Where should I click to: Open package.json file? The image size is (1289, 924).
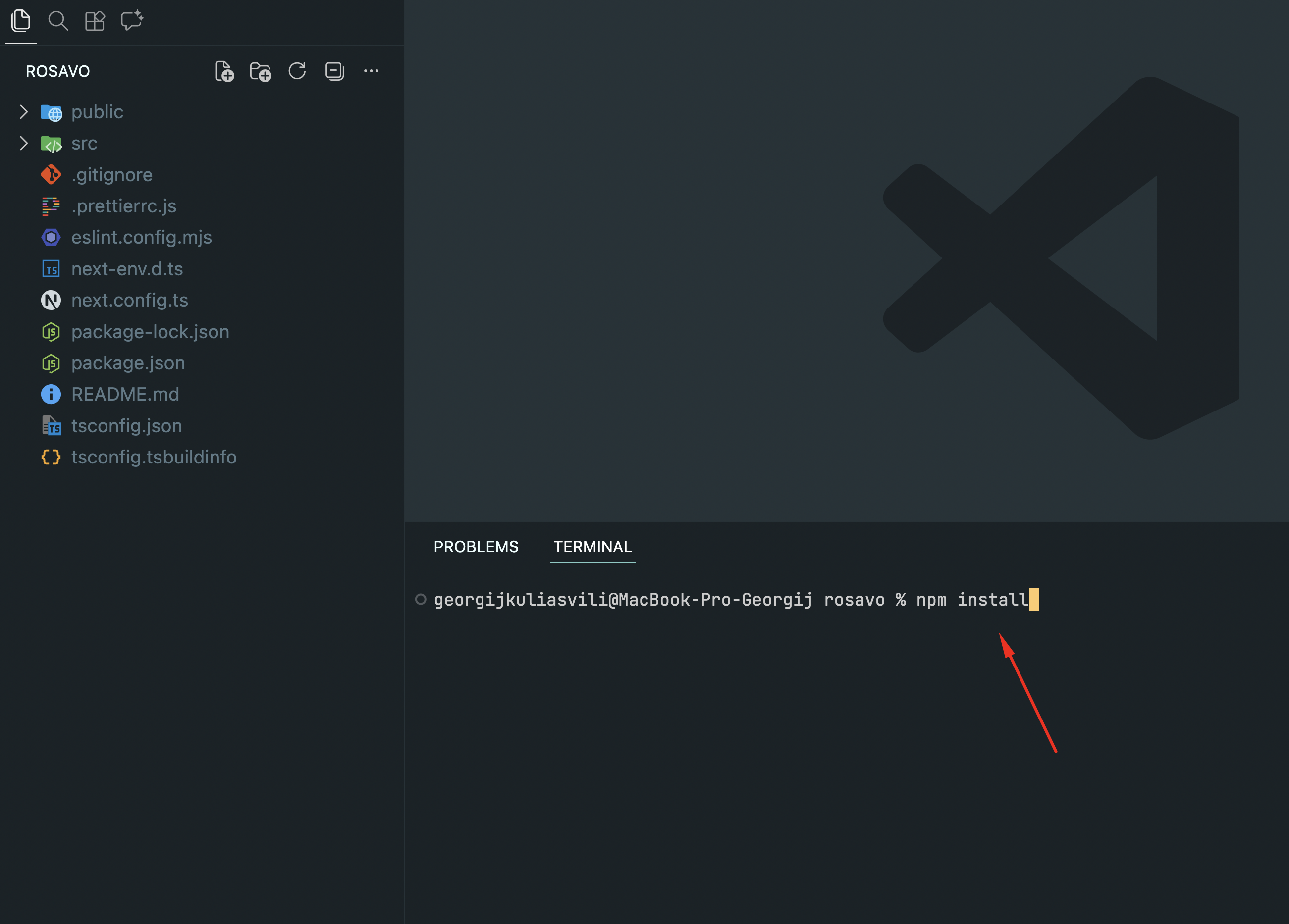(128, 363)
